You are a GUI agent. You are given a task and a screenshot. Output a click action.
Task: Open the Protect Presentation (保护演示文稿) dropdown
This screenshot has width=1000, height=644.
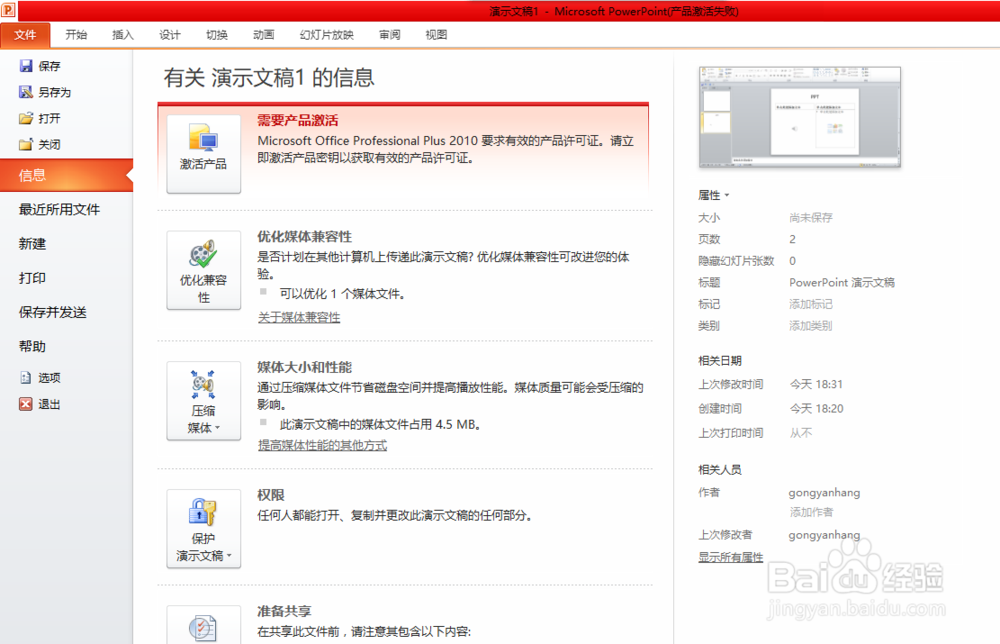(x=203, y=529)
